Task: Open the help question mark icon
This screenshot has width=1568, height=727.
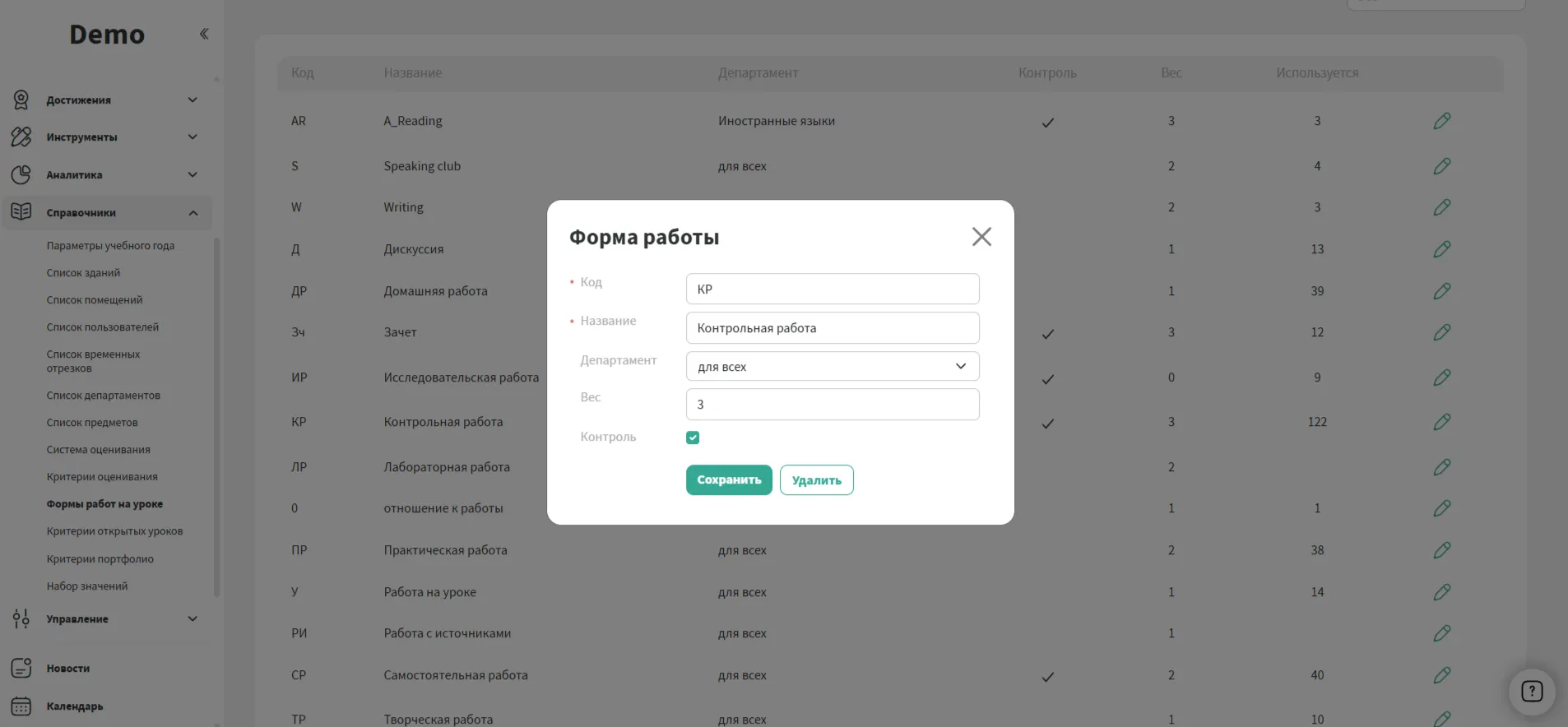Action: (1531, 692)
